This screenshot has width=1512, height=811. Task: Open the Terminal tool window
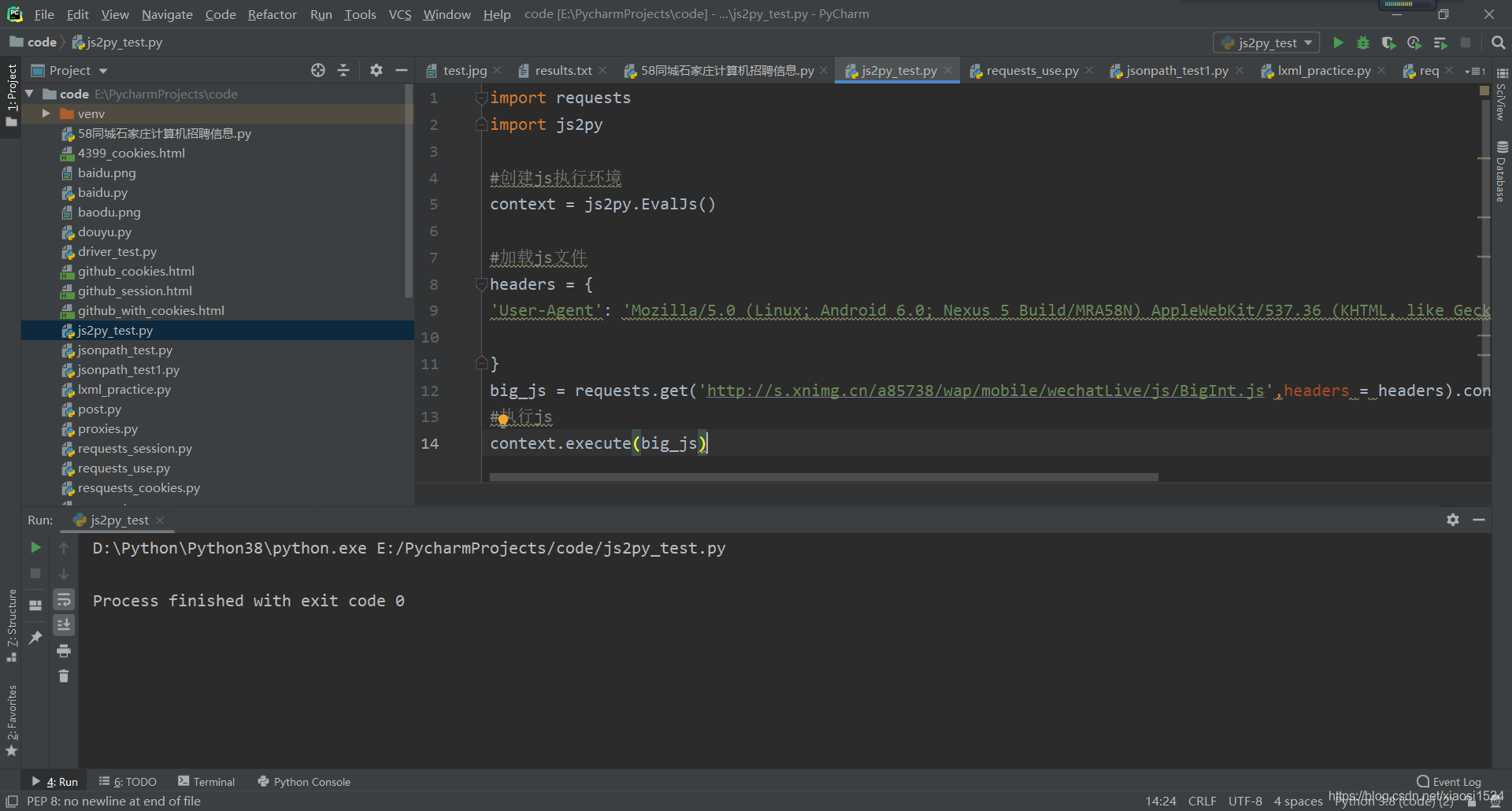click(206, 781)
